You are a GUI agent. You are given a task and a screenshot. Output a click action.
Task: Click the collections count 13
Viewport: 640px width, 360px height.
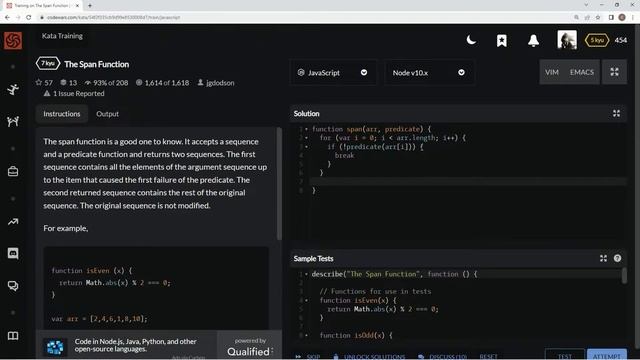point(69,82)
